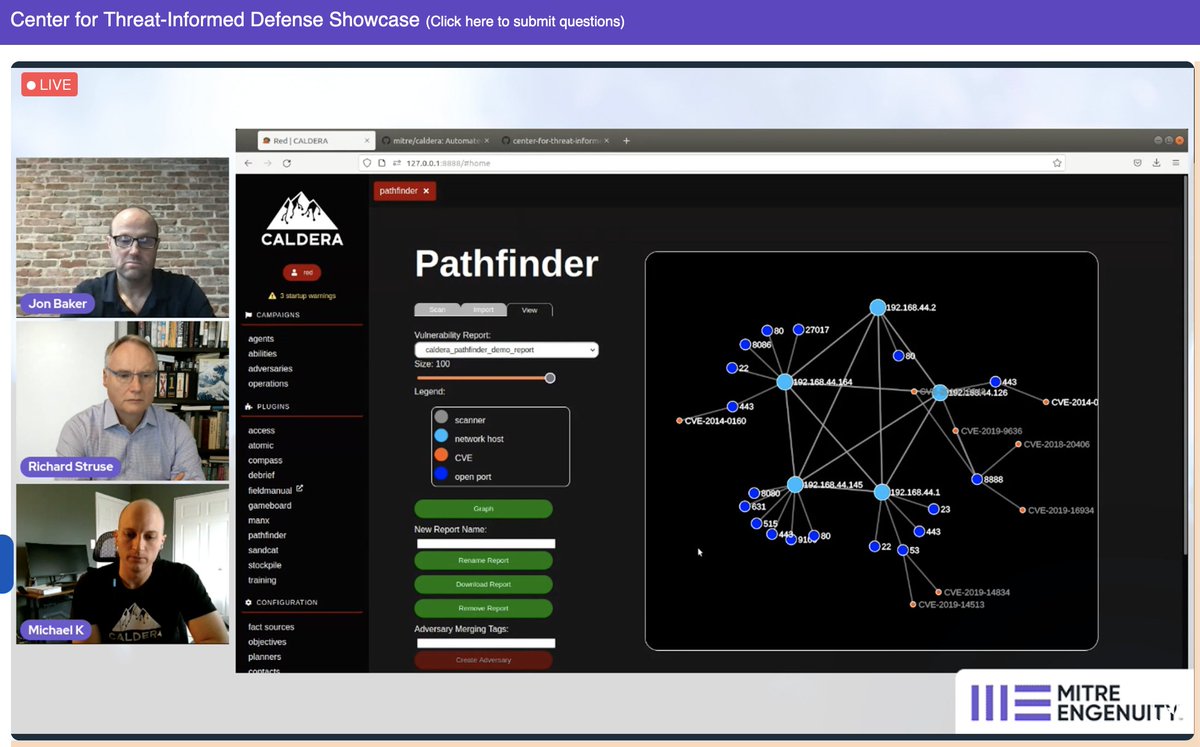Image resolution: width=1200 pixels, height=747 pixels.
Task: Click the CVE-2018-20406 node
Action: point(1019,444)
